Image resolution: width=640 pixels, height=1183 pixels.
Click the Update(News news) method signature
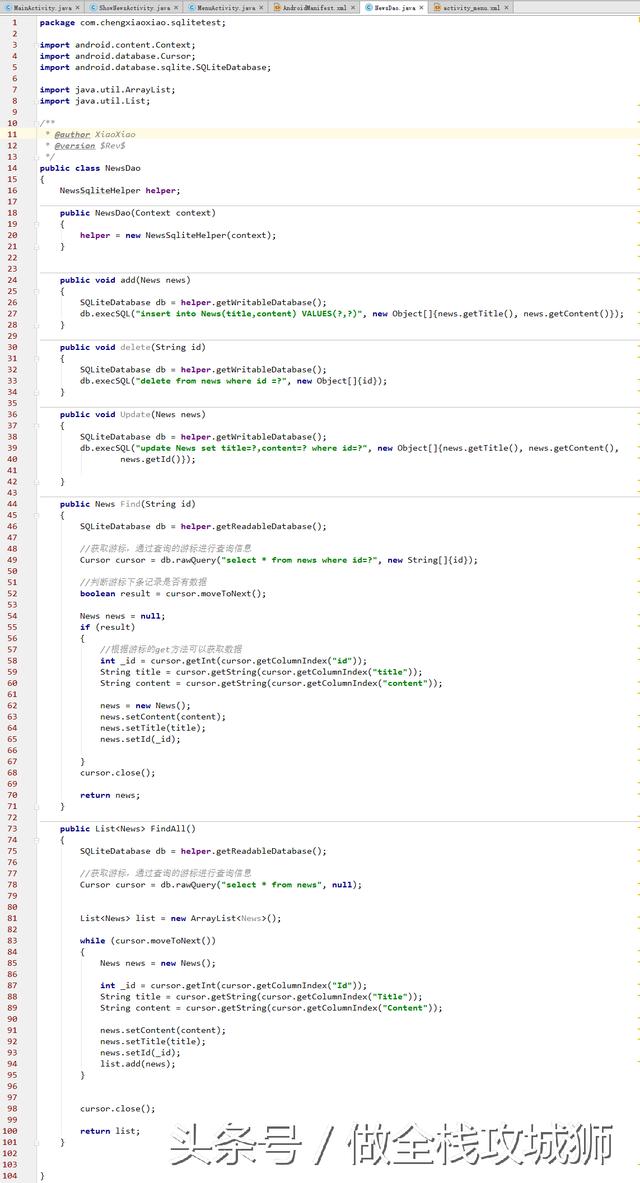coord(133,414)
